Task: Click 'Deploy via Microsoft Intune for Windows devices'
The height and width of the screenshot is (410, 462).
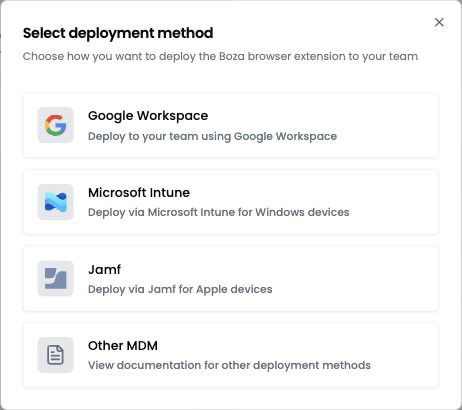Action: tap(219, 212)
